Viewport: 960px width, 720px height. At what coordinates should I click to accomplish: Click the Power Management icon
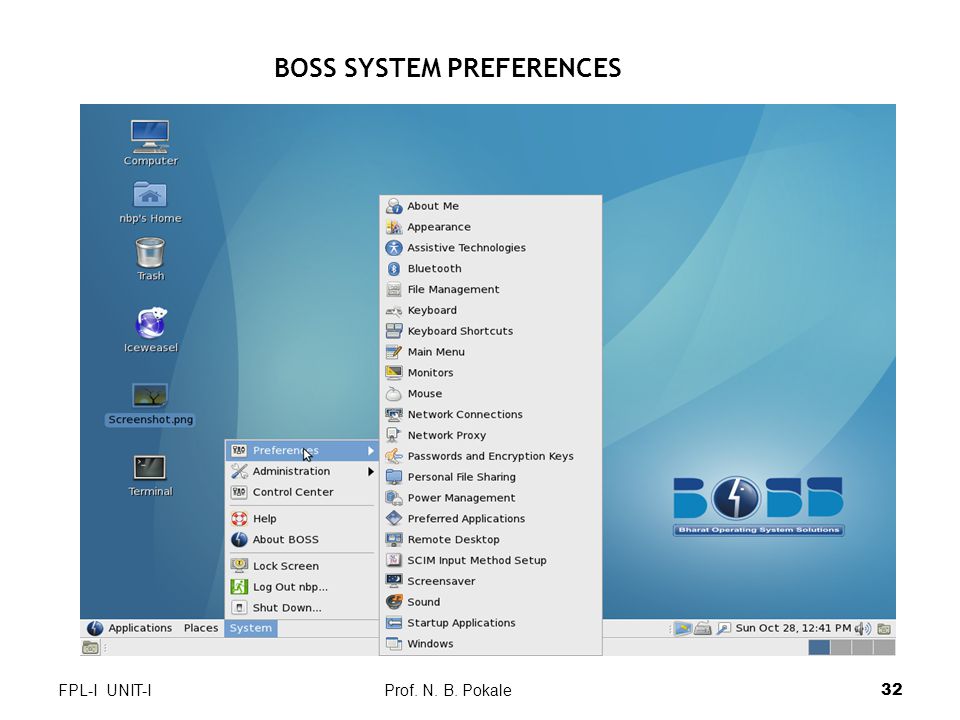(394, 498)
